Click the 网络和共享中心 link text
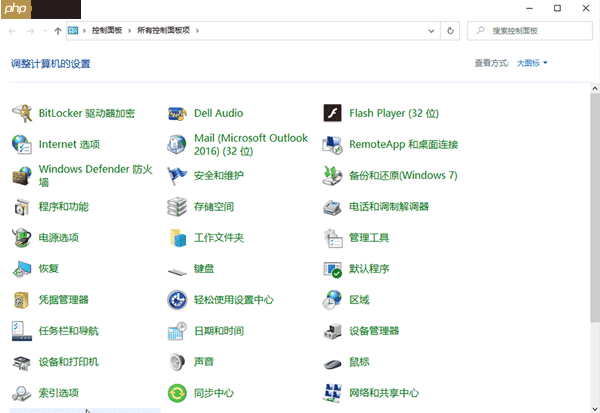 click(x=384, y=393)
